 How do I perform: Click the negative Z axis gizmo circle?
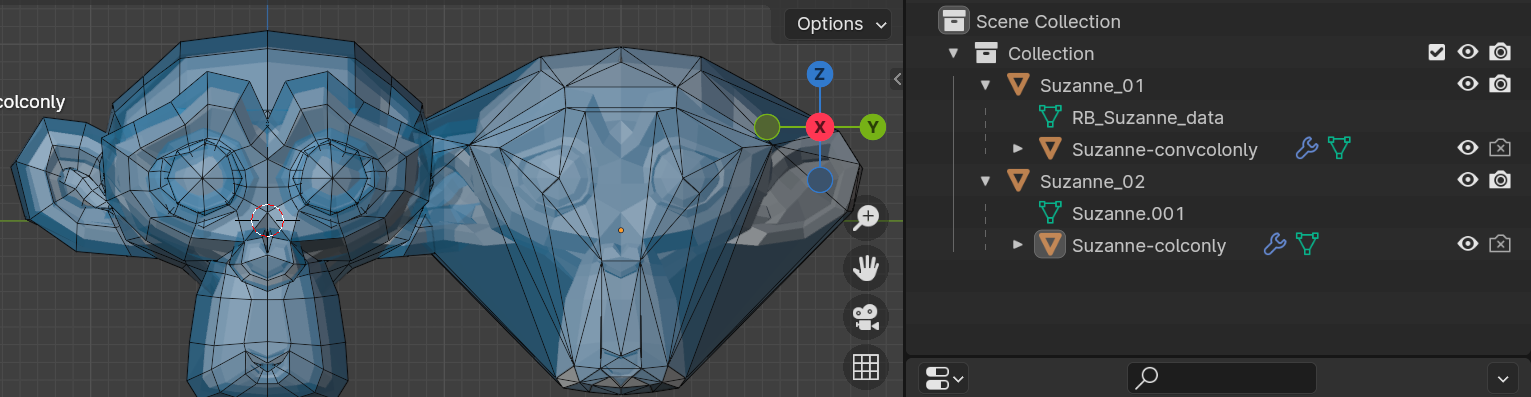(820, 180)
